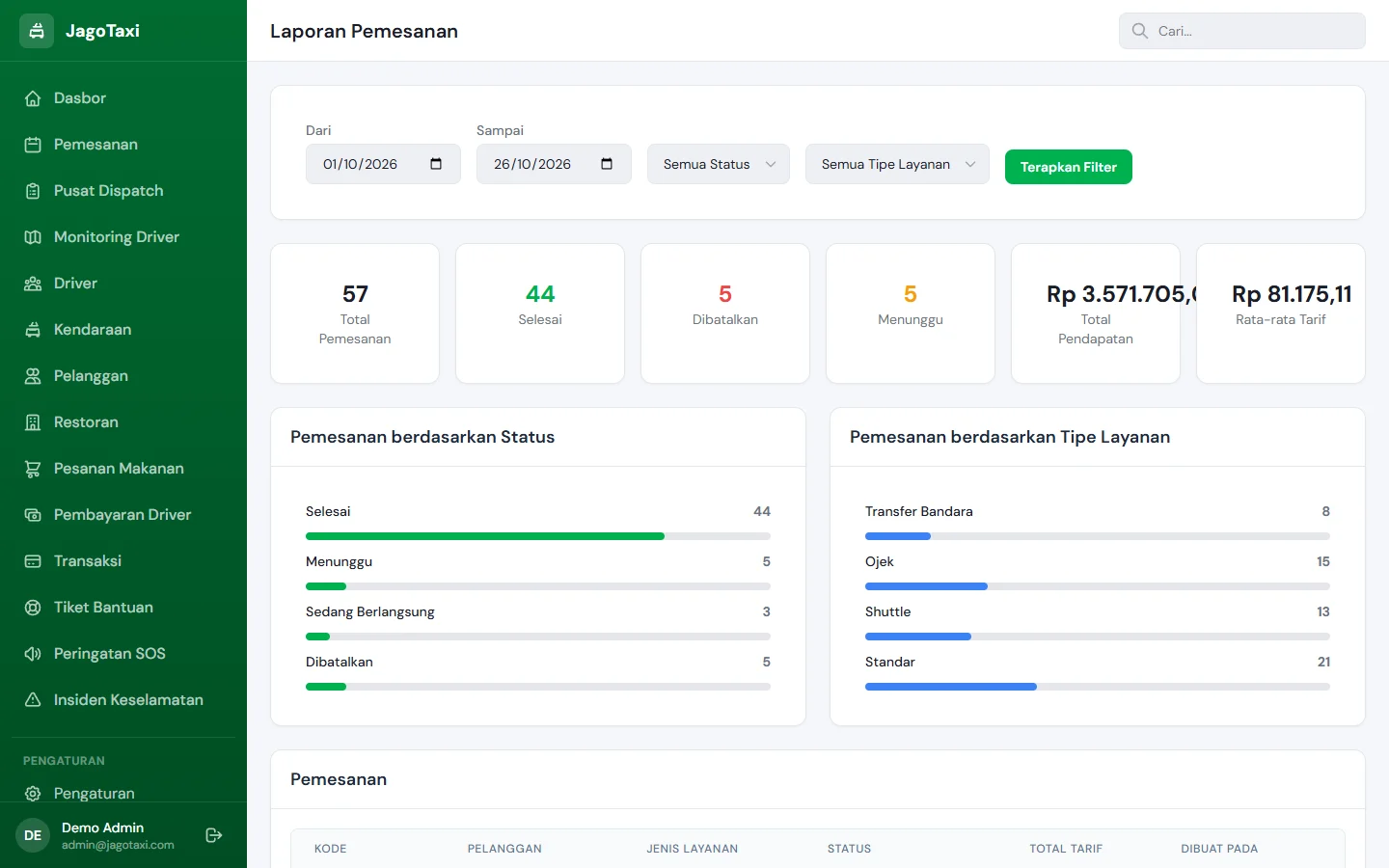The height and width of the screenshot is (868, 1389).
Task: Click the 5 Dibatalkan stat card
Action: tap(725, 313)
